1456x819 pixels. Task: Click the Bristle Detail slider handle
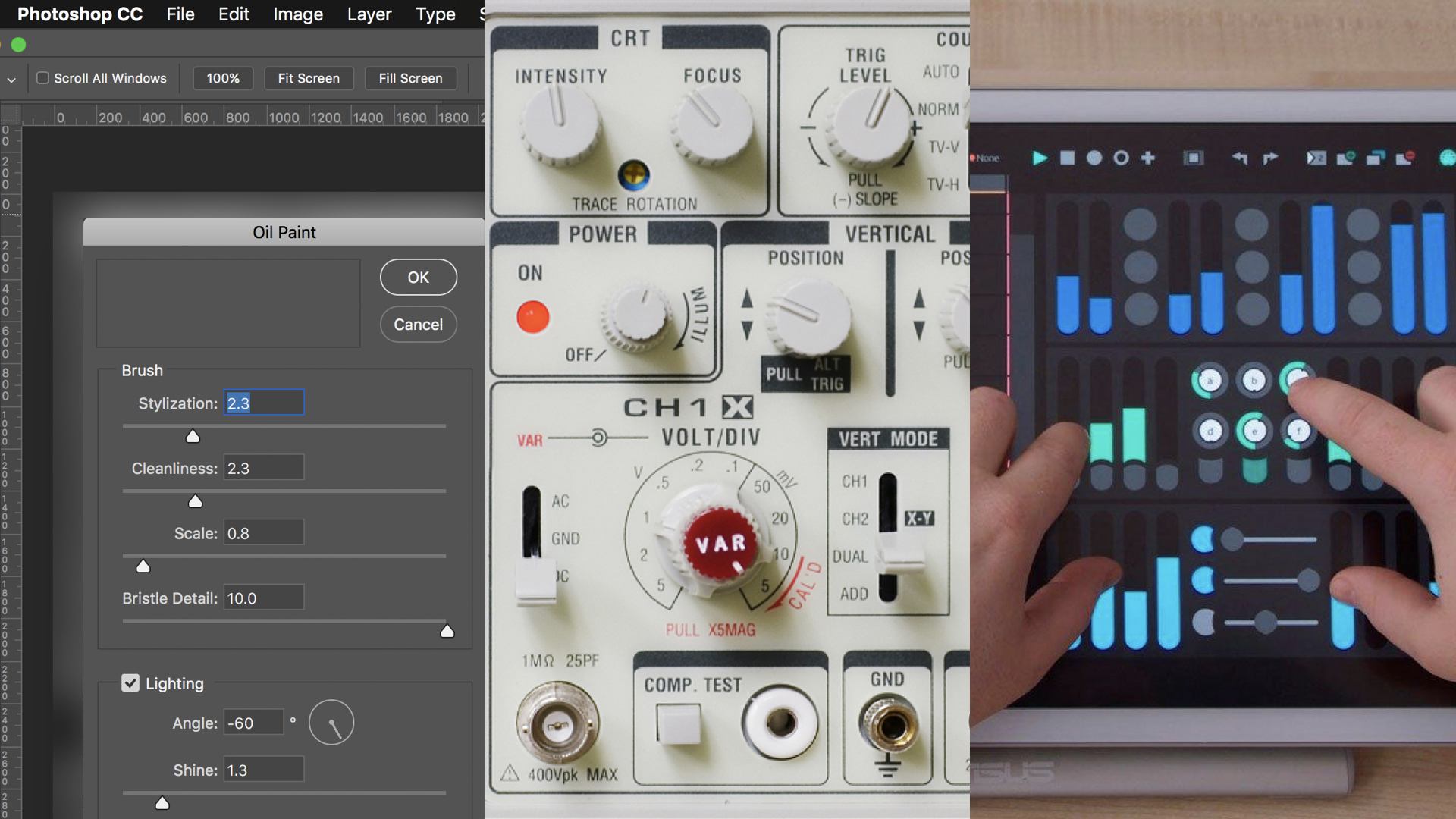447,631
